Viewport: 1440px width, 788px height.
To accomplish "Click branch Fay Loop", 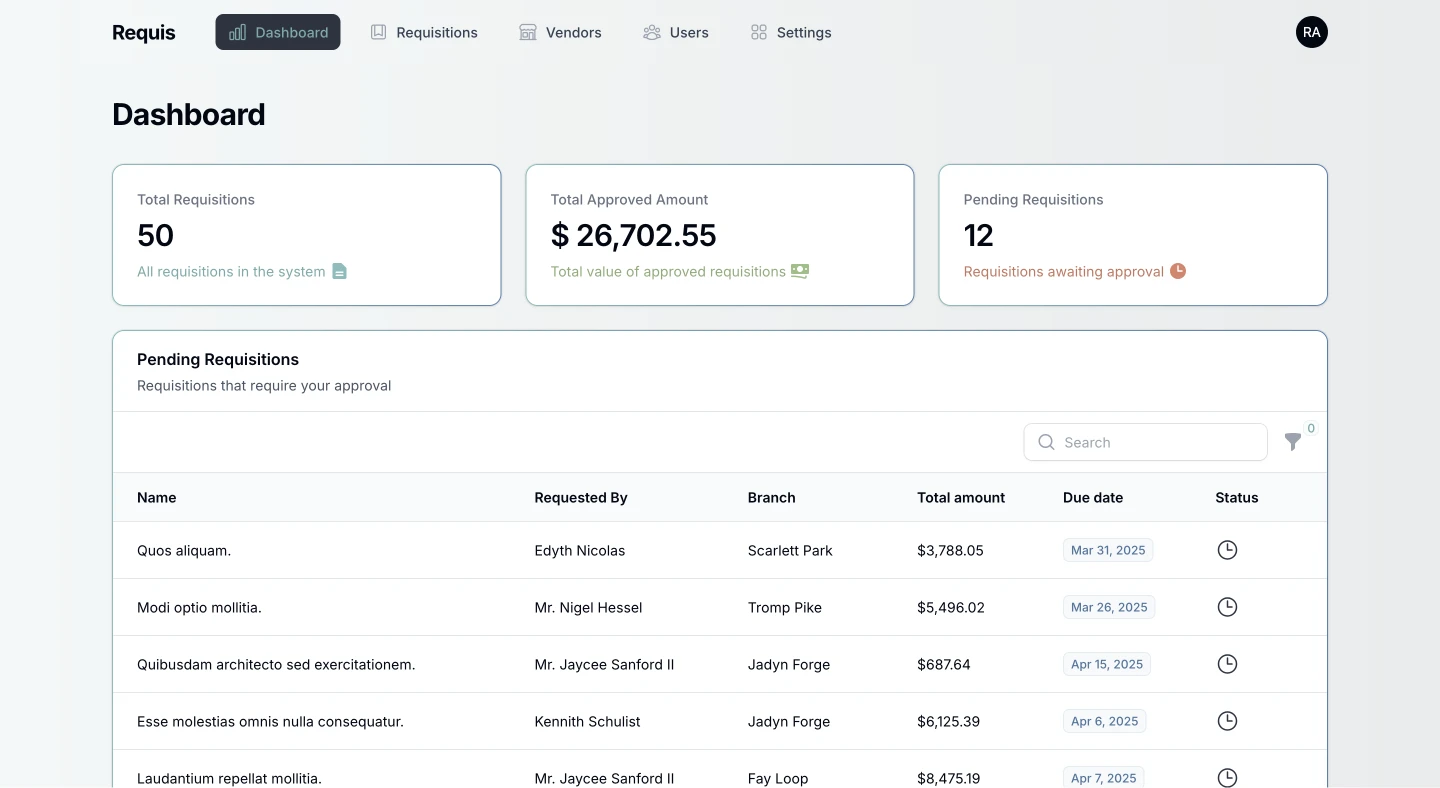I will (x=778, y=778).
